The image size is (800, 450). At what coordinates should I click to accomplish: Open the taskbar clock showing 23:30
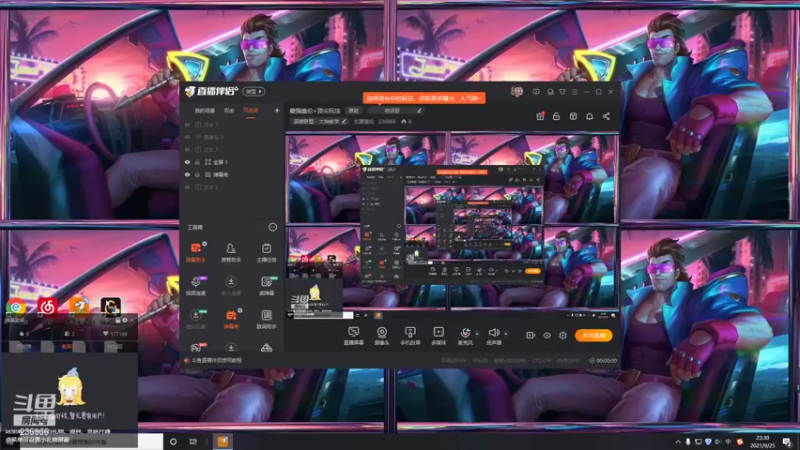(762, 441)
